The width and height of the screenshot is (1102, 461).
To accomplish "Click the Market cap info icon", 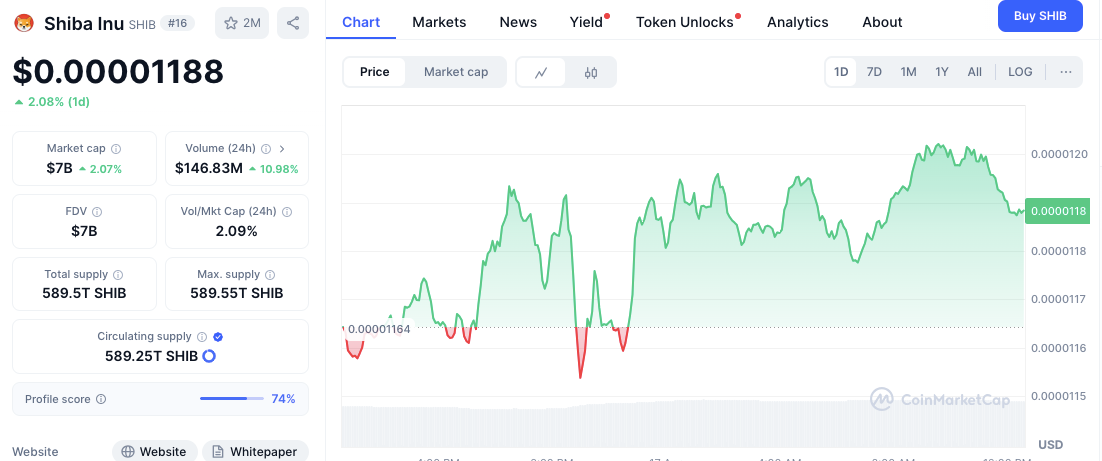I will (x=116, y=149).
